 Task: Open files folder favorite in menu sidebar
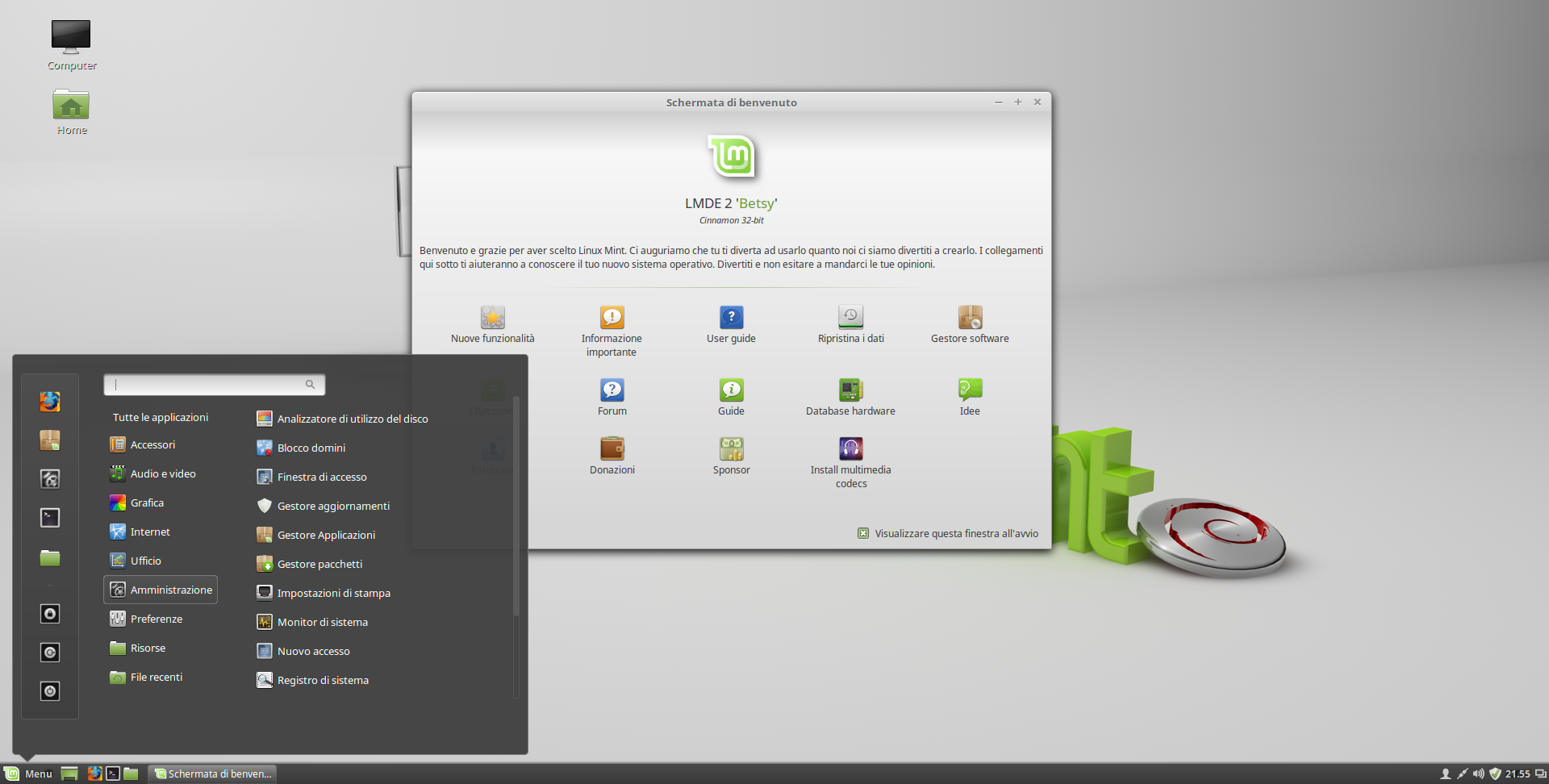tap(50, 557)
